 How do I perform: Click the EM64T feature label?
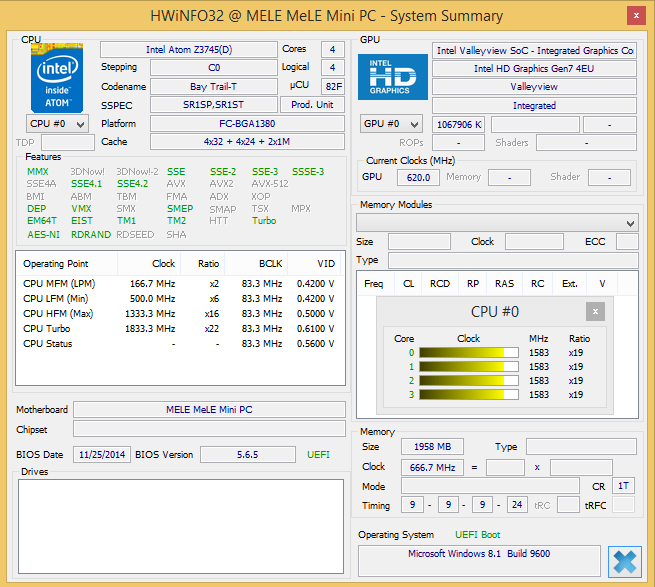tap(42, 221)
